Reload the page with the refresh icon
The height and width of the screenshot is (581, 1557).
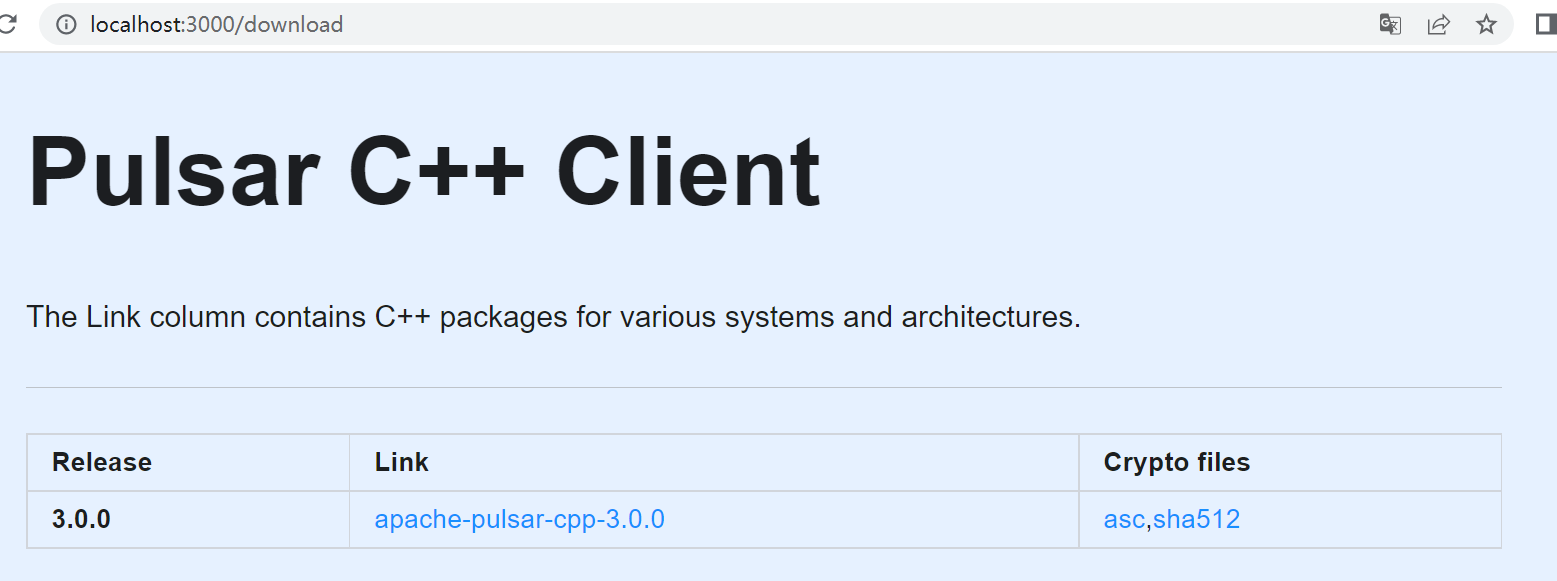pyautogui.click(x=7, y=25)
